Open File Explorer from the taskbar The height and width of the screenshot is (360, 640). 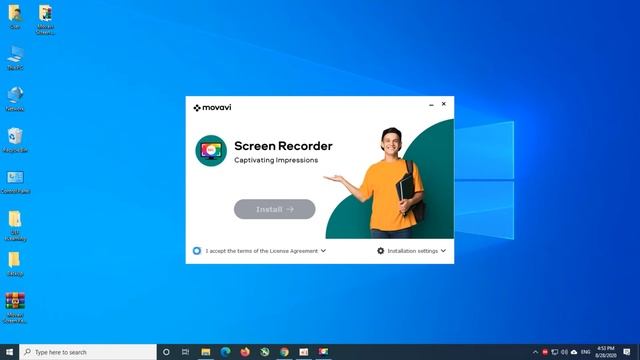pyautogui.click(x=206, y=352)
